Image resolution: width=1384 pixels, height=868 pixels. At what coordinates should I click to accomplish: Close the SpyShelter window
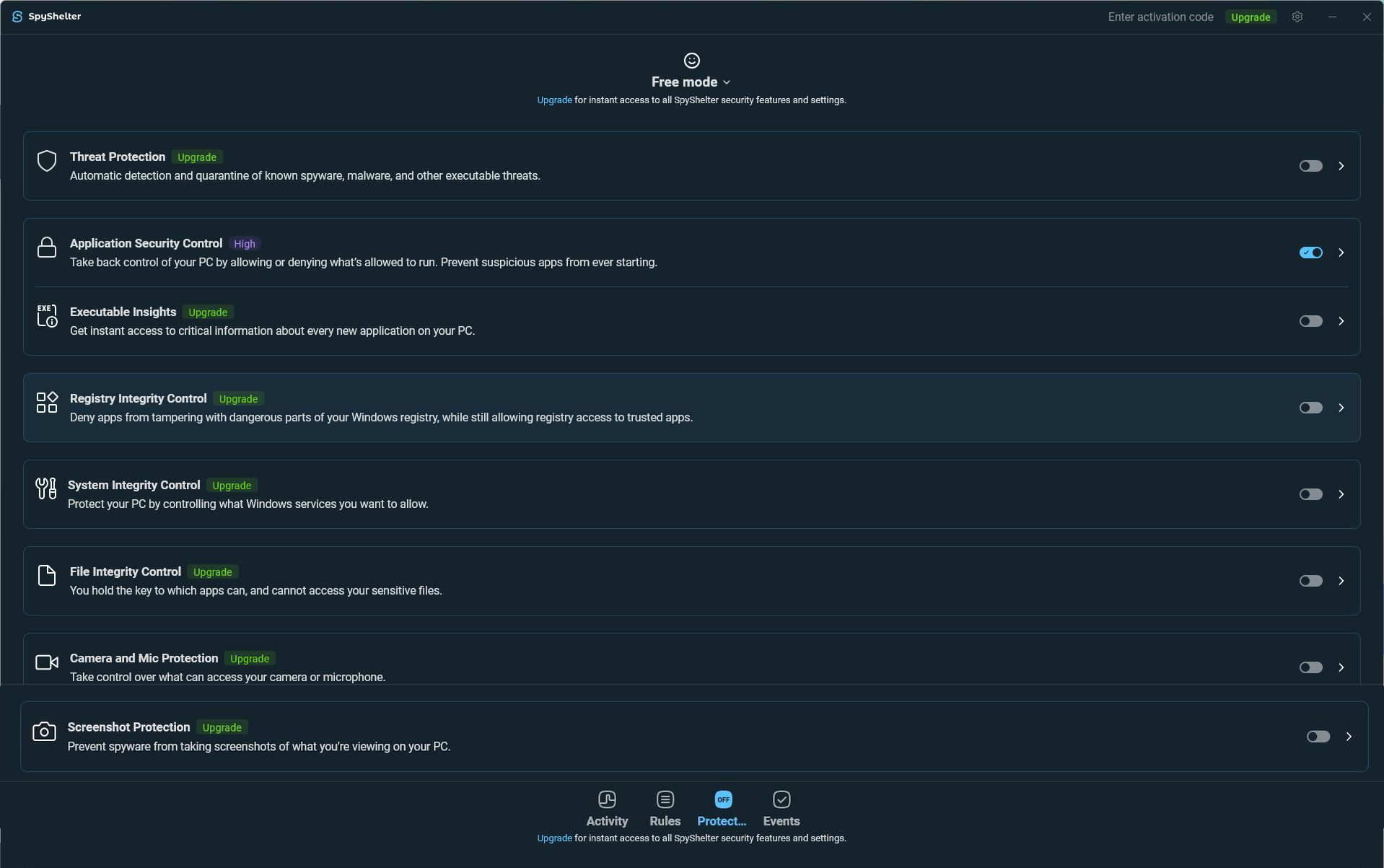[x=1367, y=17]
